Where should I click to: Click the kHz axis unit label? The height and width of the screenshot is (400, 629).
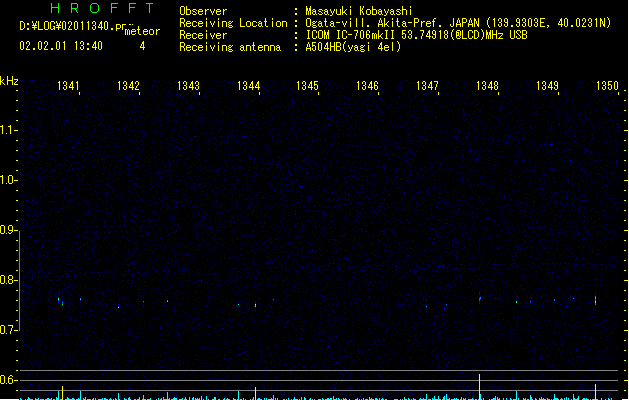click(x=9, y=81)
